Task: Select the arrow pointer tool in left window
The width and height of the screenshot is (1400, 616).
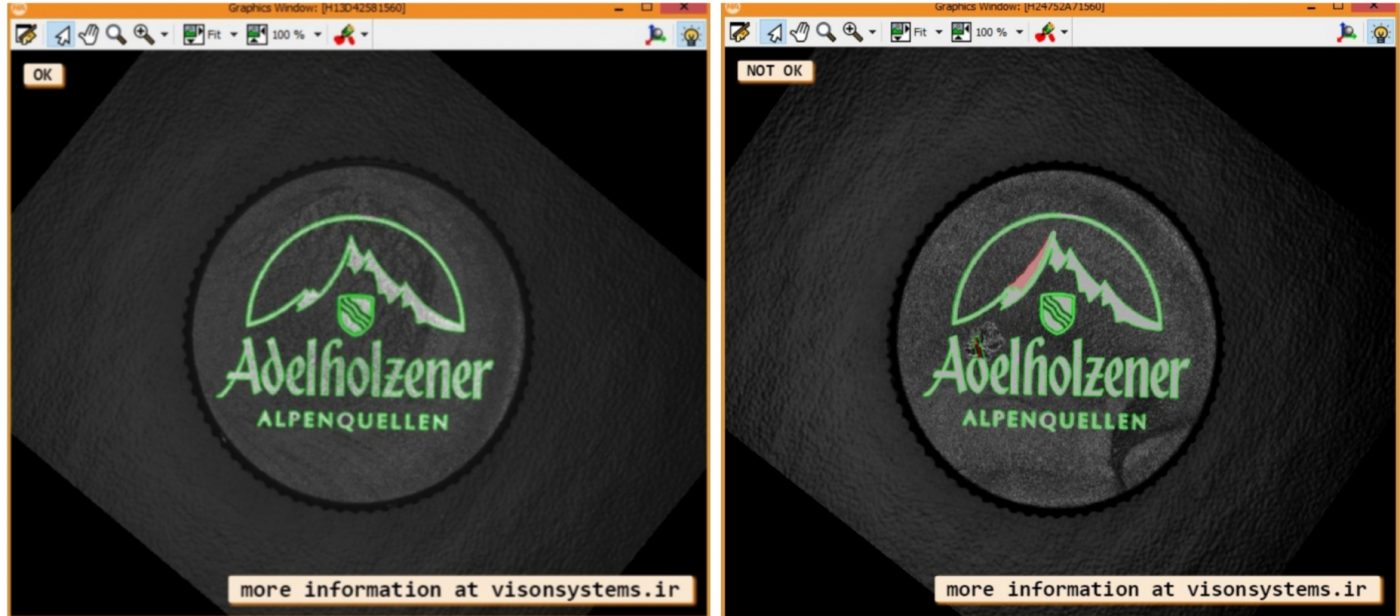Action: tap(63, 34)
